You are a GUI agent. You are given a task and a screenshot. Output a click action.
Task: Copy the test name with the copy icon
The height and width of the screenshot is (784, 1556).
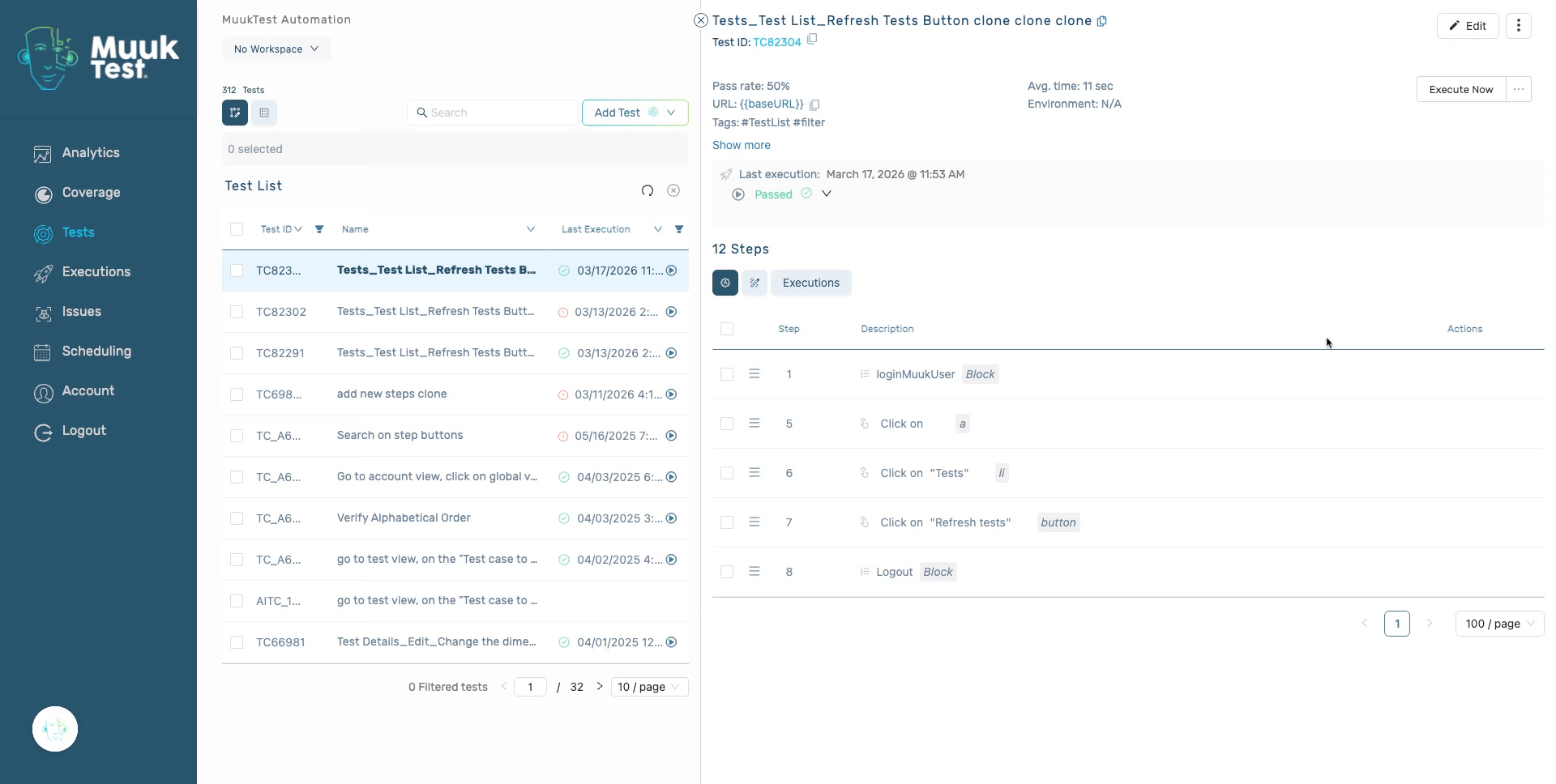coord(1102,21)
